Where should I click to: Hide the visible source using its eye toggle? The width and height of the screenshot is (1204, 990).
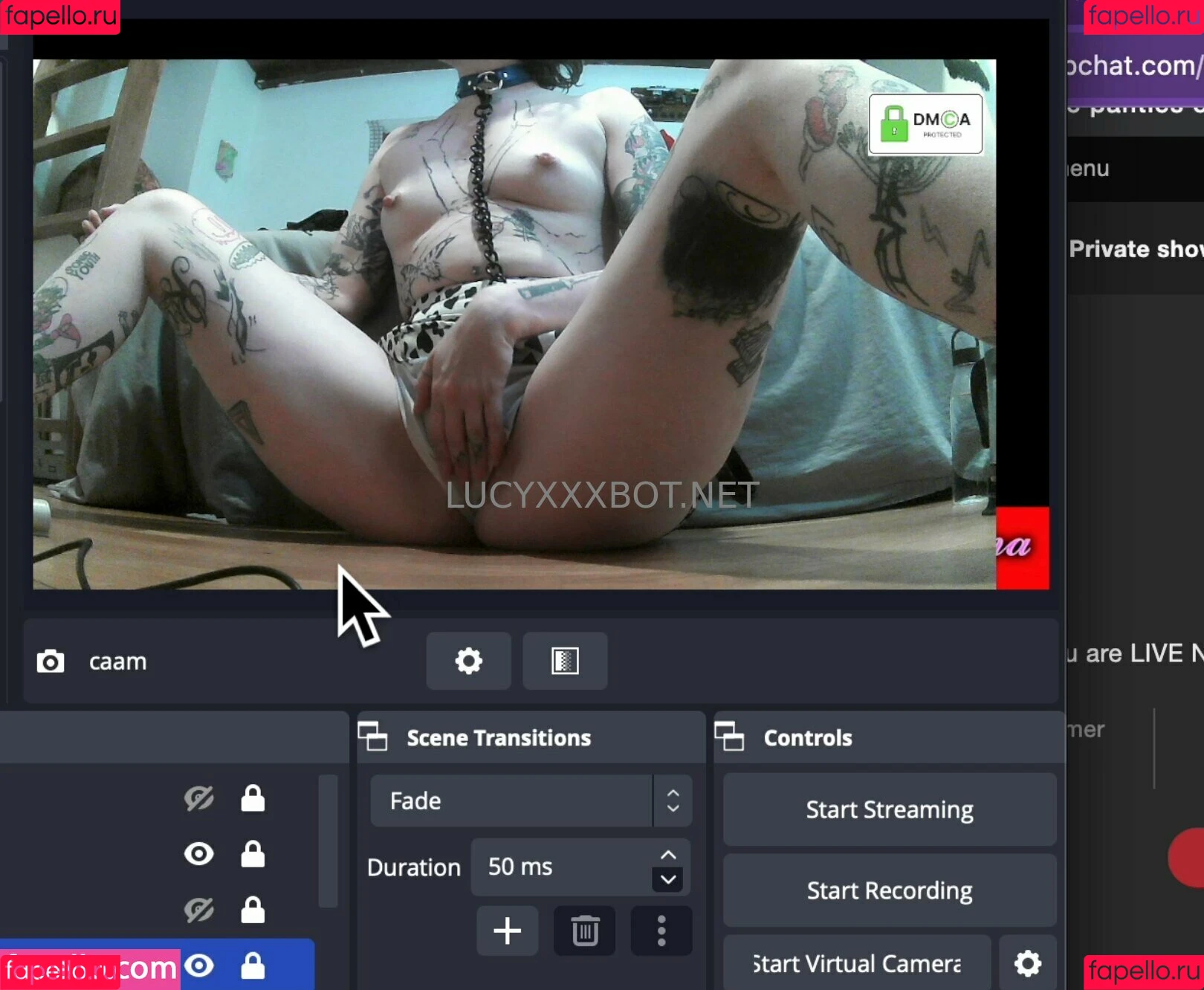click(x=198, y=854)
